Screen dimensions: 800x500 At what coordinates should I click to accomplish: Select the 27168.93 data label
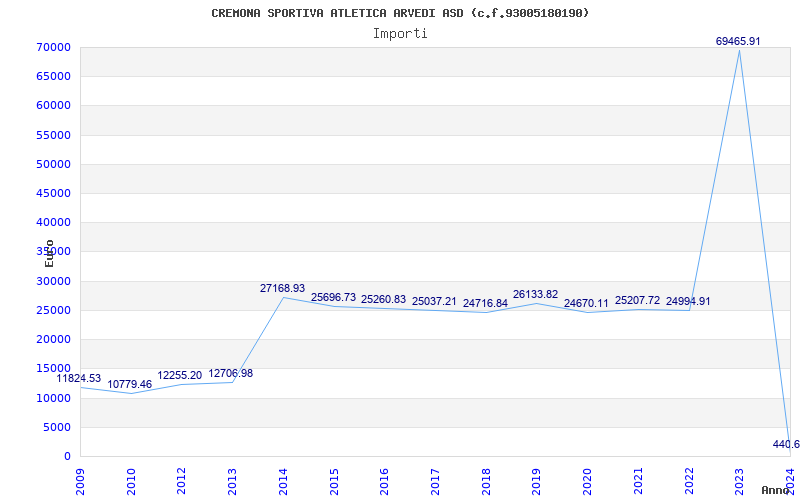click(282, 288)
